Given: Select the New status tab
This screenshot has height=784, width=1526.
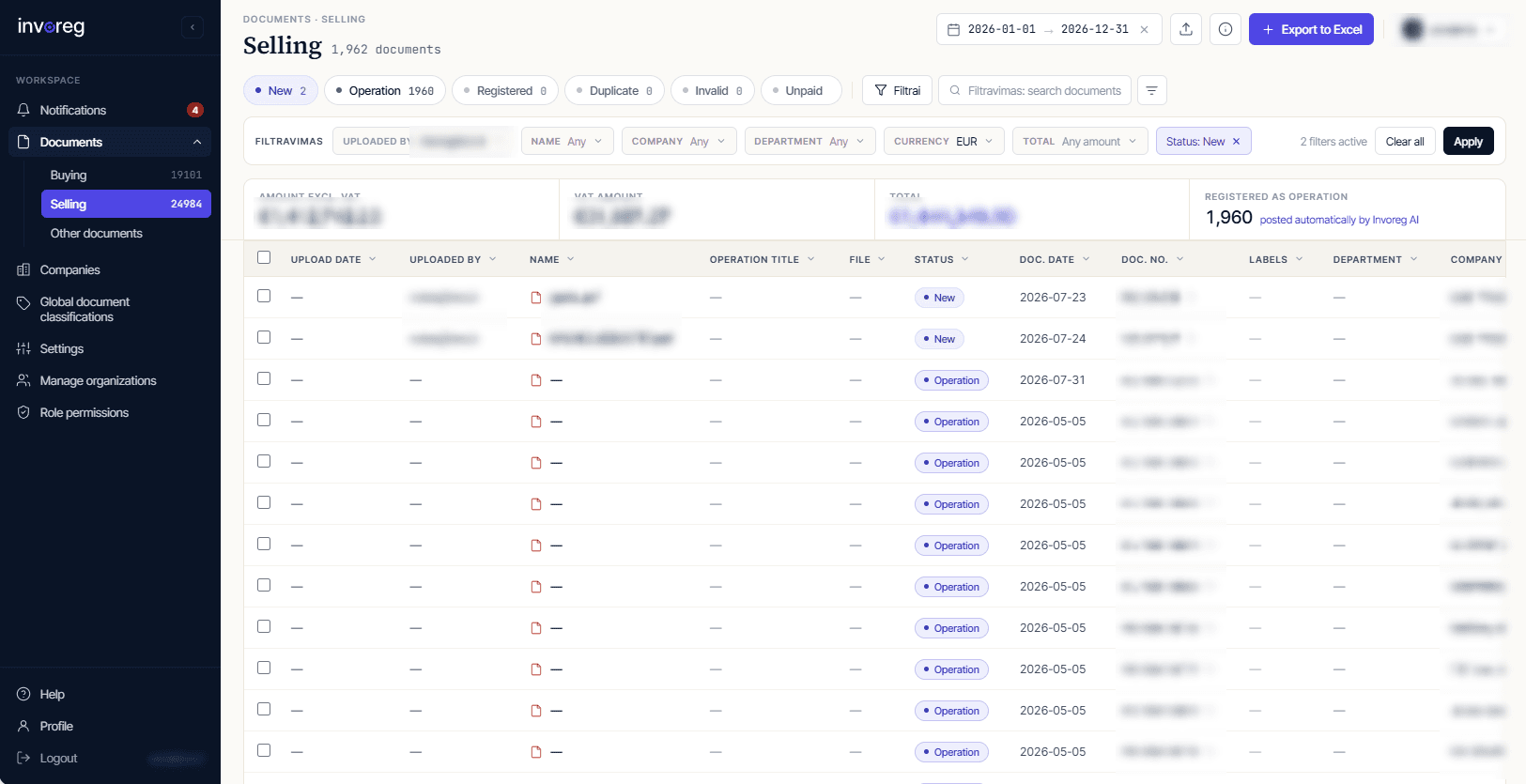Looking at the screenshot, I should click(x=281, y=90).
